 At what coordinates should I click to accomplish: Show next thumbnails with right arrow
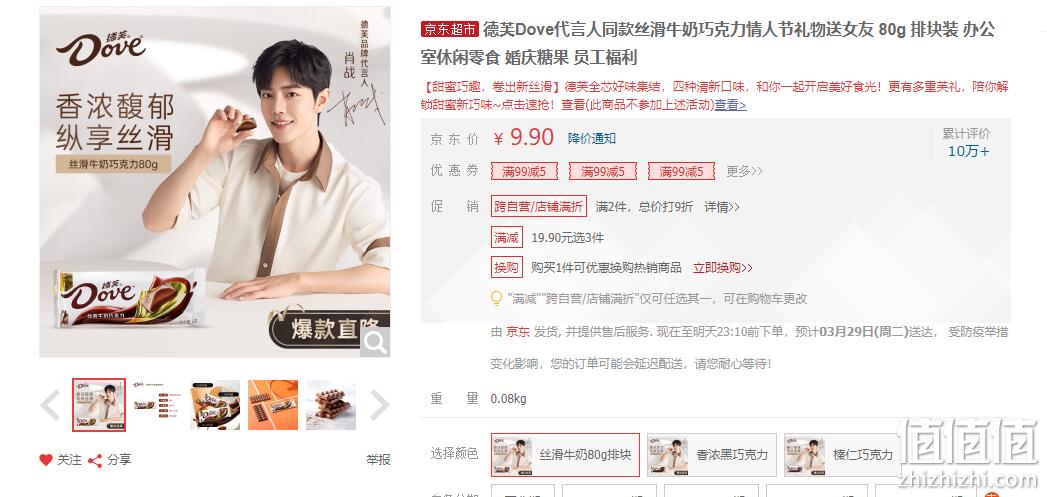point(379,405)
